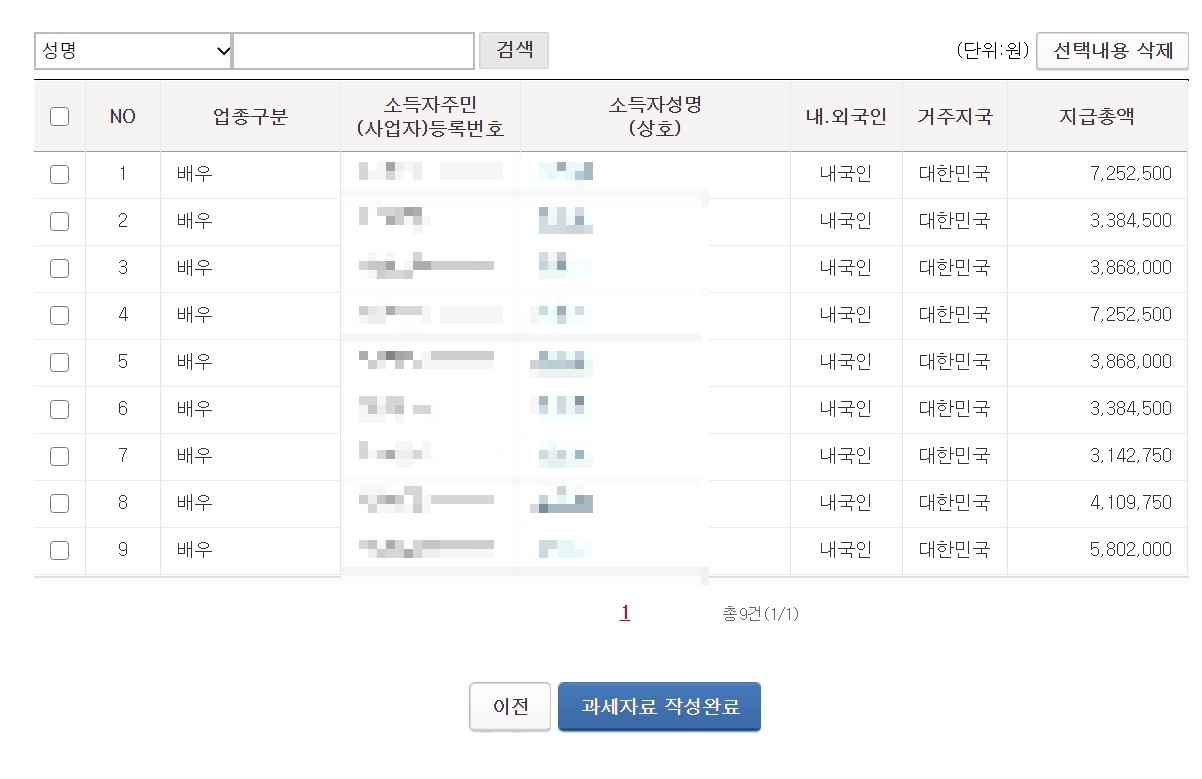
Task: Click the search text input field
Action: tap(354, 49)
